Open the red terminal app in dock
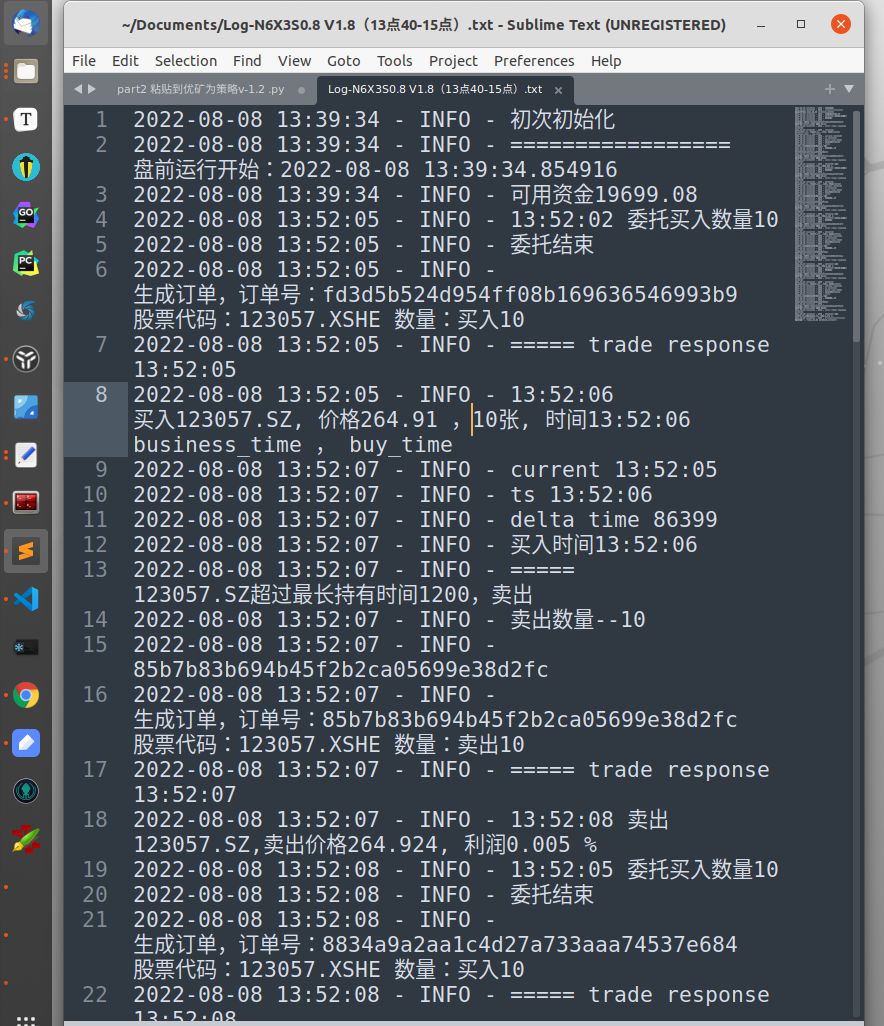884x1026 pixels. [26, 503]
